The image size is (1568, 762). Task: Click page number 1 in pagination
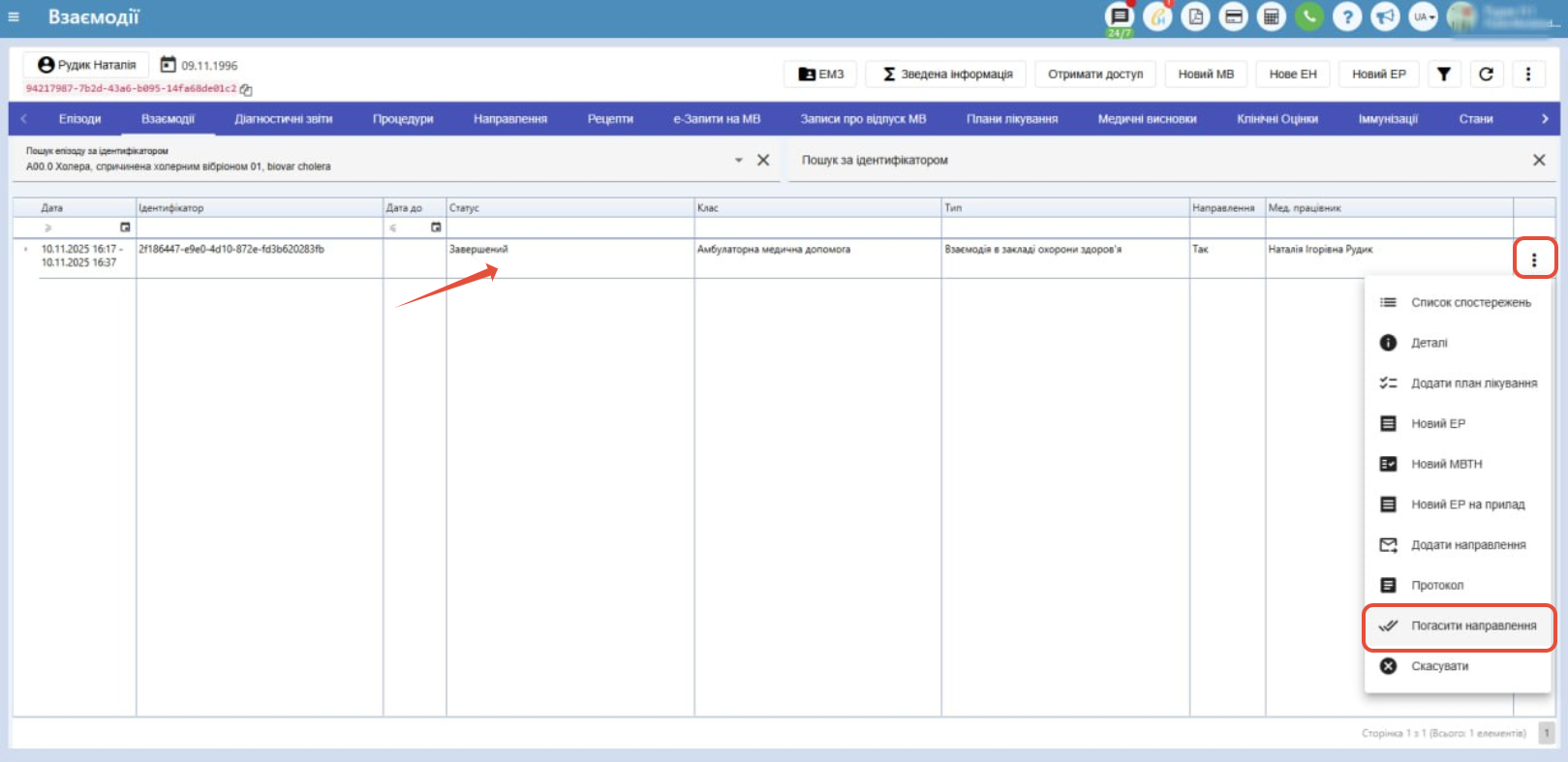point(1547,733)
